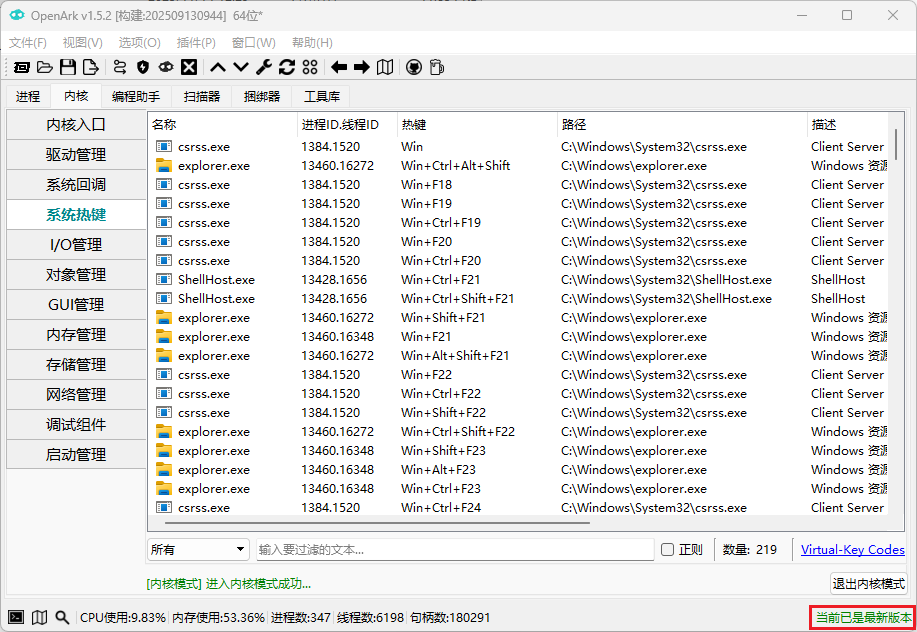
Task: Click the right arrow toolbar icon
Action: (x=362, y=67)
